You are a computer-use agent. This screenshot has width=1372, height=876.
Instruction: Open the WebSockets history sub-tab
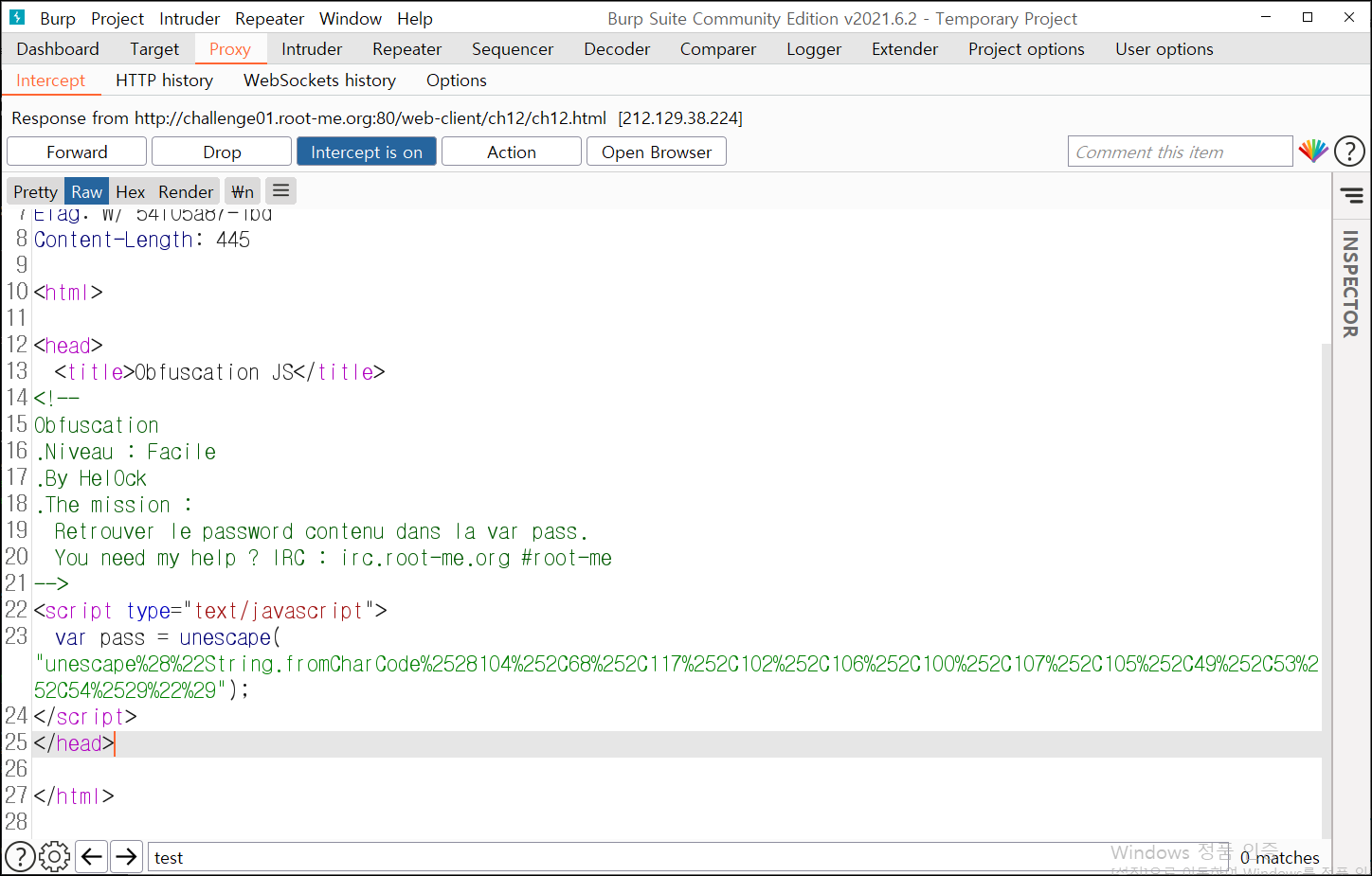(x=320, y=80)
